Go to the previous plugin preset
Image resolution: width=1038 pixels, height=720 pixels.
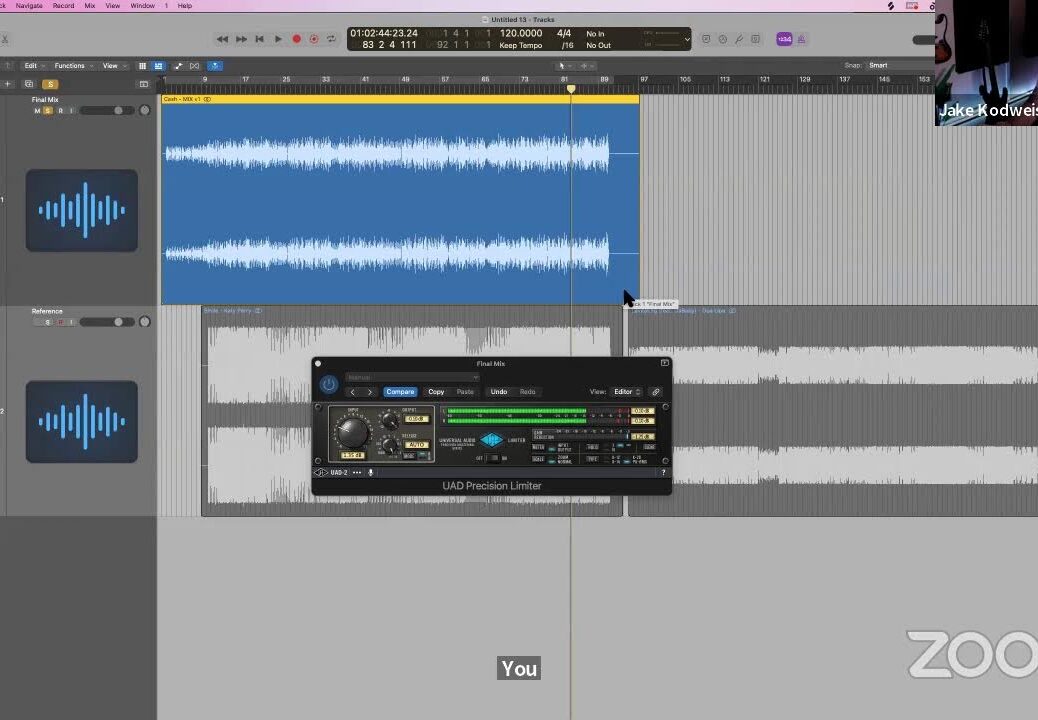pos(353,392)
